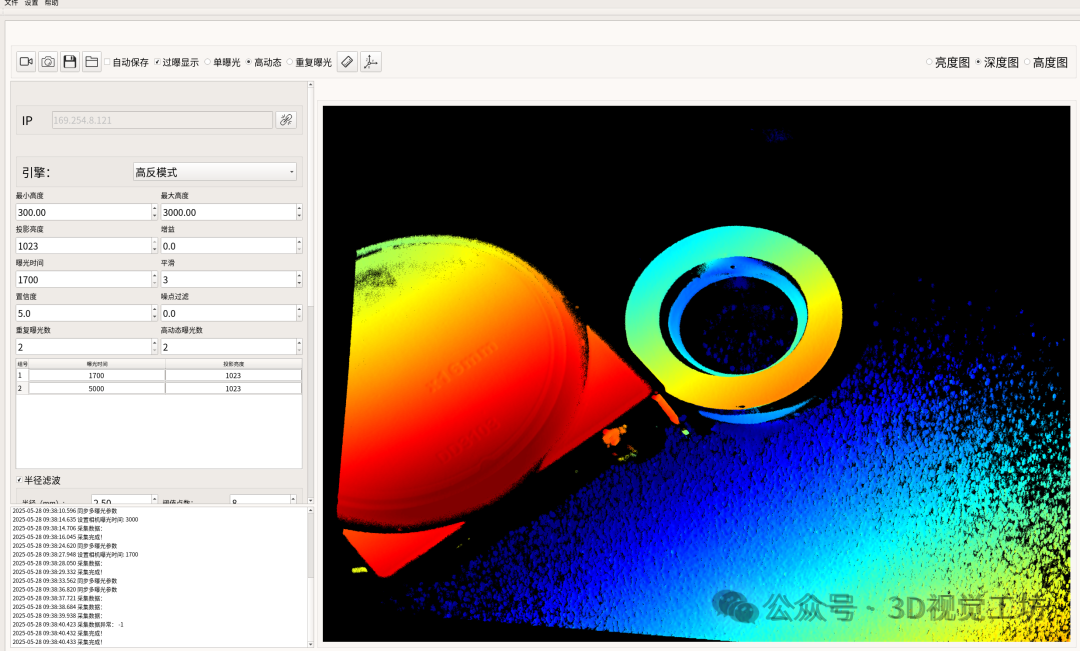Open the 3D coordinate axes view
Screen dimensions: 1080x651
[x=371, y=62]
